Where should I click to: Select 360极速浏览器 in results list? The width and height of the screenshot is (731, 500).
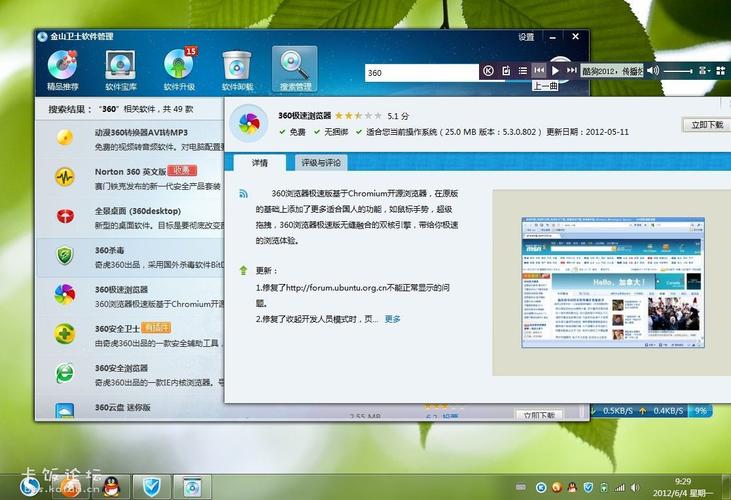(x=131, y=296)
